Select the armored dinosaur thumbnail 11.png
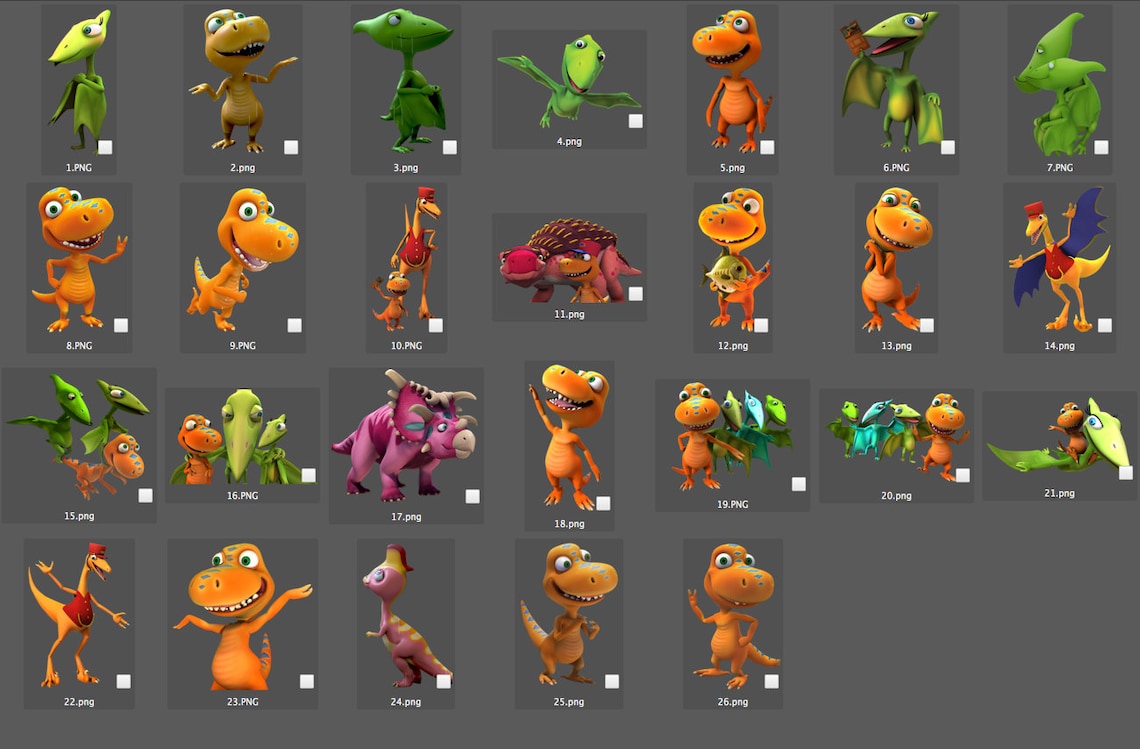Image resolution: width=1140 pixels, height=749 pixels. pyautogui.click(x=568, y=260)
